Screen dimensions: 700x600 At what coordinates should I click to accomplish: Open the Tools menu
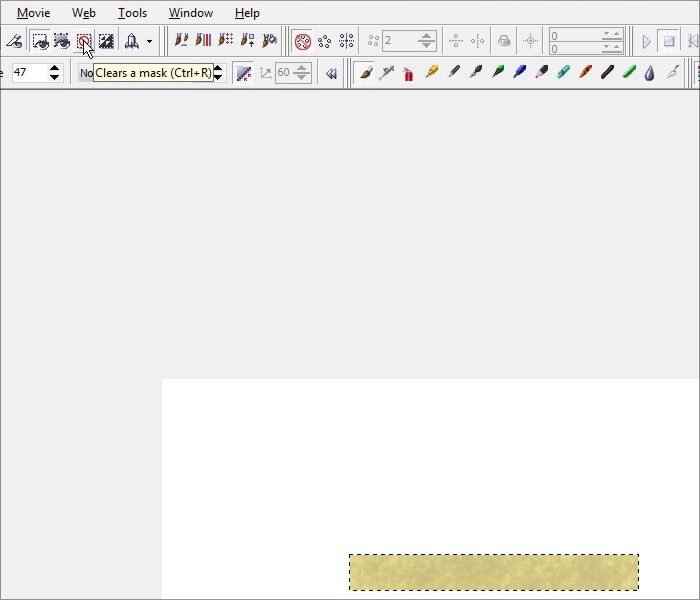[132, 13]
